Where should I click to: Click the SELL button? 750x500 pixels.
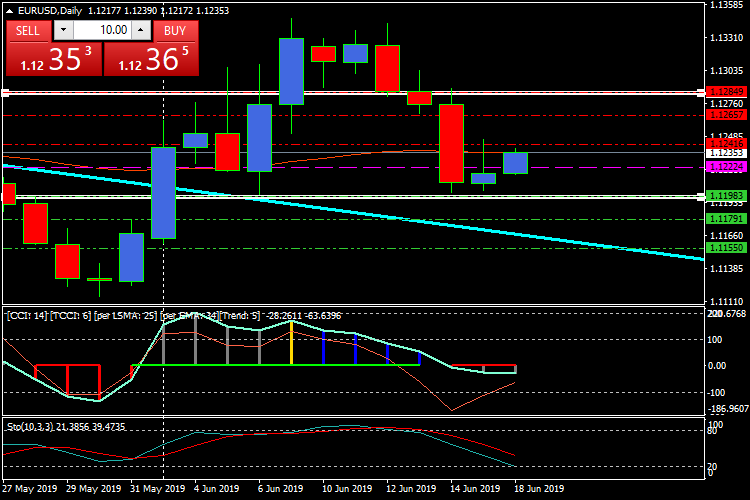click(x=28, y=31)
